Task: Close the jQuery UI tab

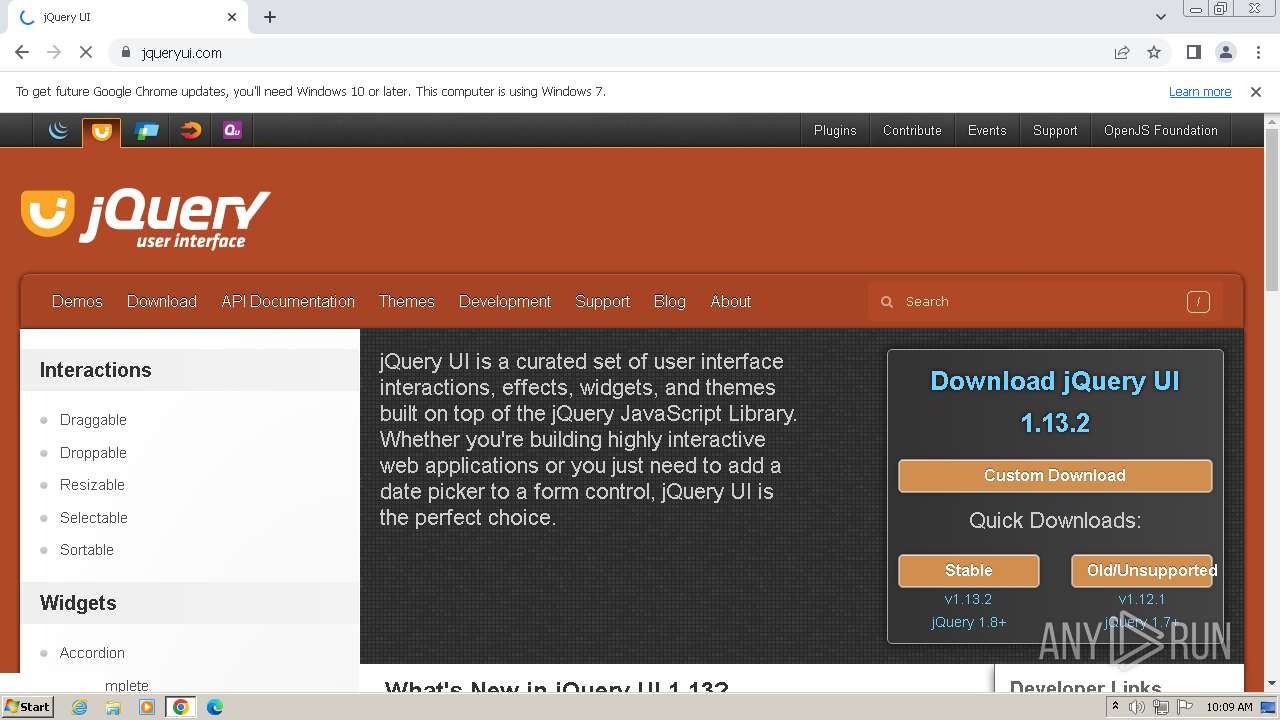Action: click(232, 17)
